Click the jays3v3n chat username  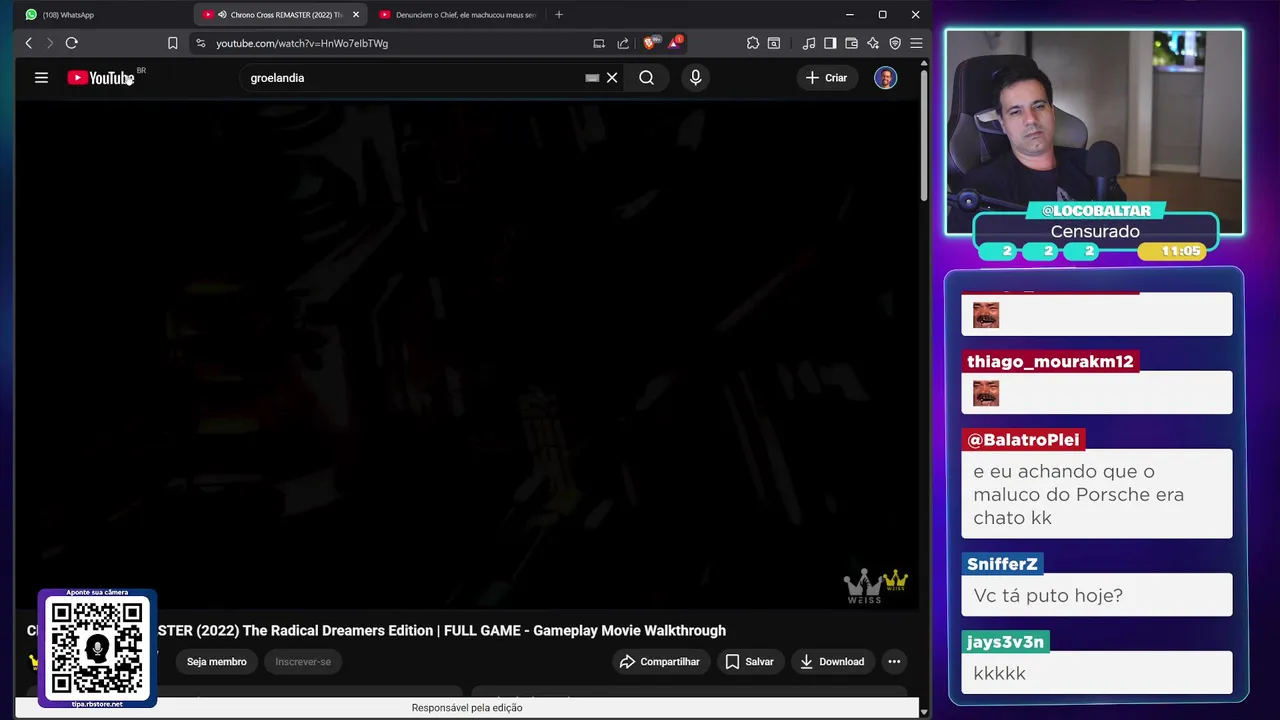pyautogui.click(x=1005, y=642)
